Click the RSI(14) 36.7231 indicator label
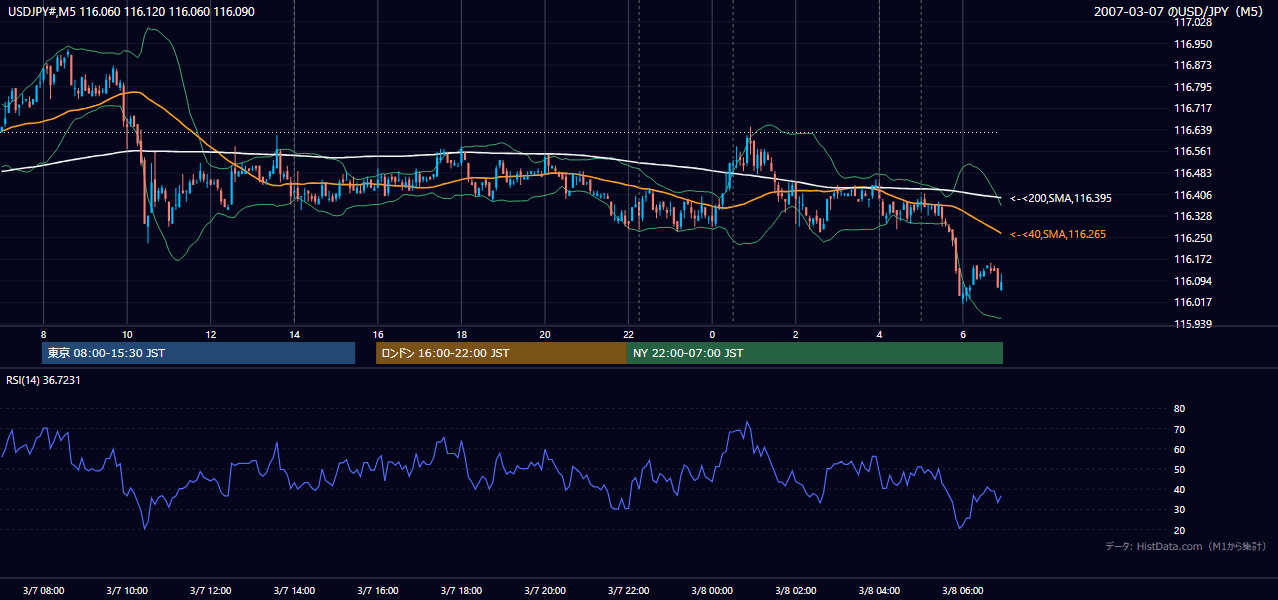 [43, 380]
